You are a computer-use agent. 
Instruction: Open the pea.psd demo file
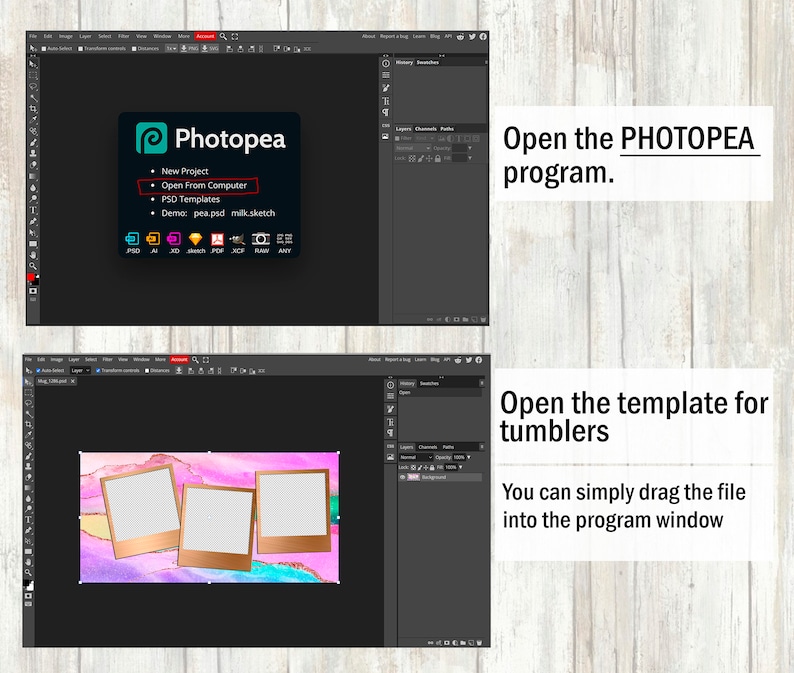coord(209,213)
